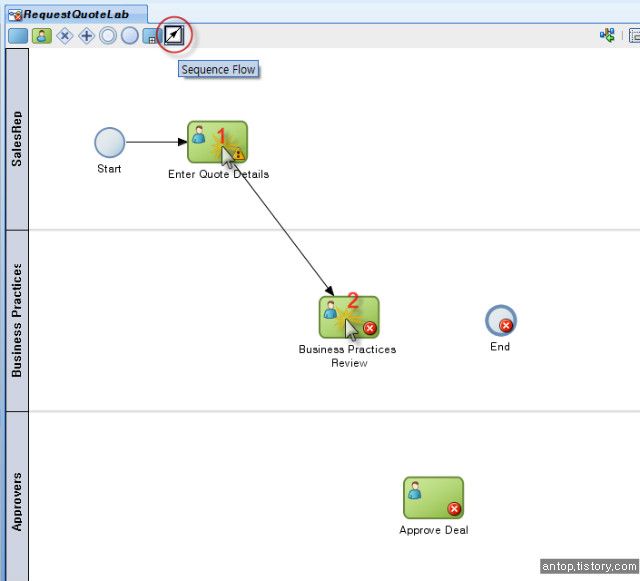Click the 'End' label text
Screen dimensions: 640x581
coord(500,347)
